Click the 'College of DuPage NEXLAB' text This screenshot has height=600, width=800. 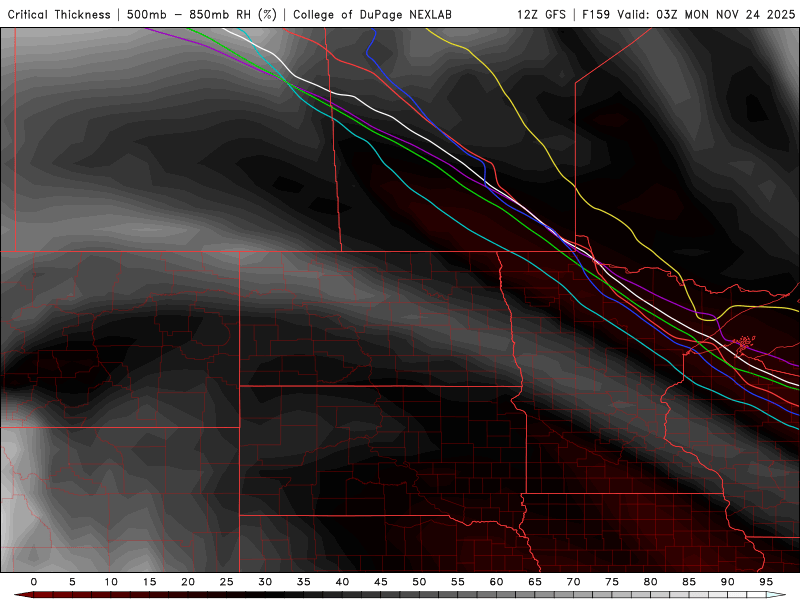[372, 14]
